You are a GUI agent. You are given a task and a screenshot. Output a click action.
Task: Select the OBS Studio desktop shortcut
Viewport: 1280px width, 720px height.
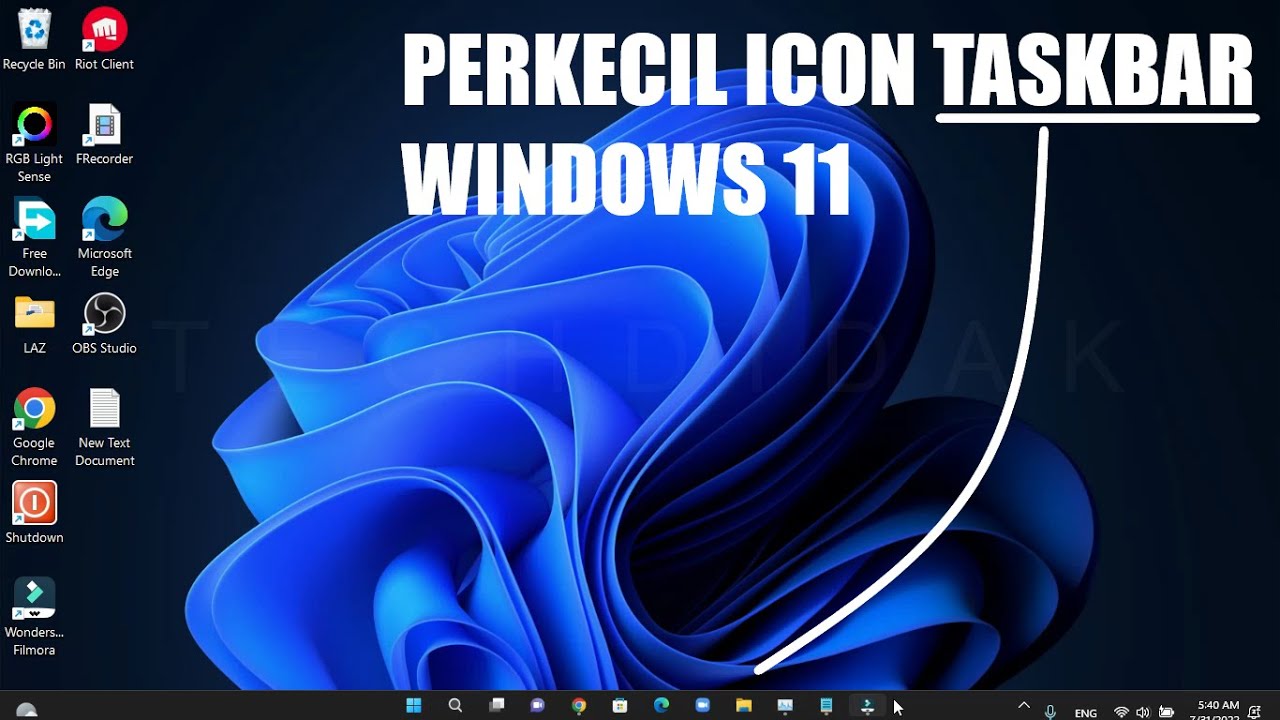(104, 325)
